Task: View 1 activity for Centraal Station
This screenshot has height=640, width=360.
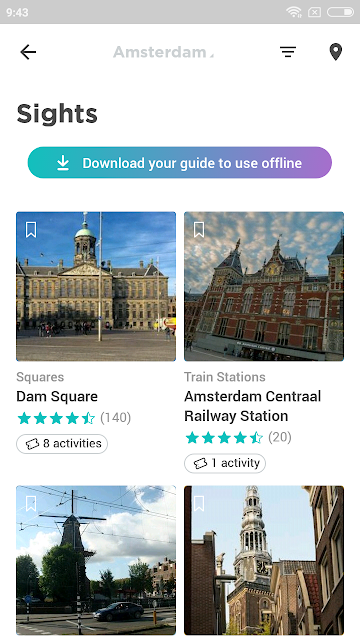Action: (225, 463)
